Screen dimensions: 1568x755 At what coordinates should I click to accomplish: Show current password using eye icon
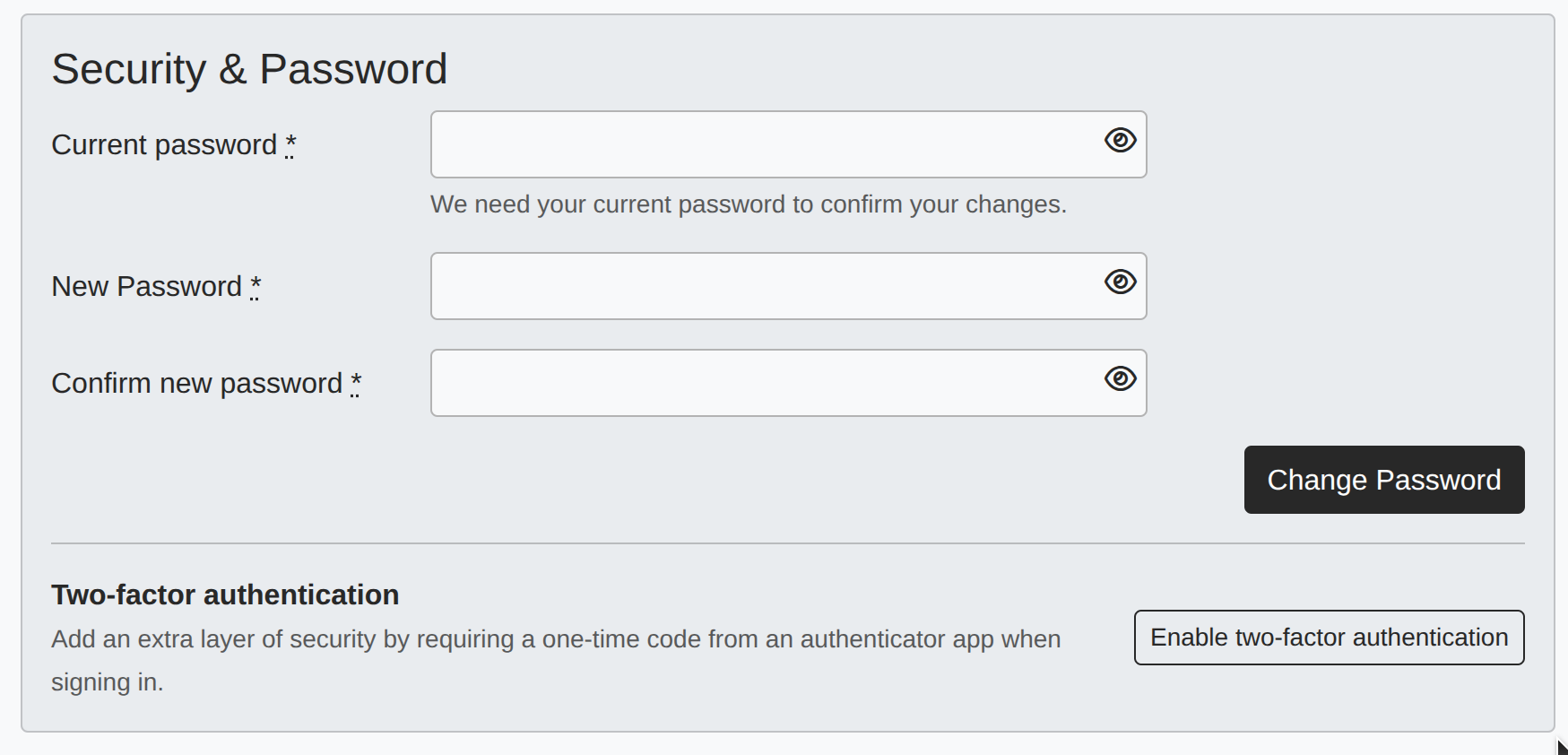(1120, 141)
